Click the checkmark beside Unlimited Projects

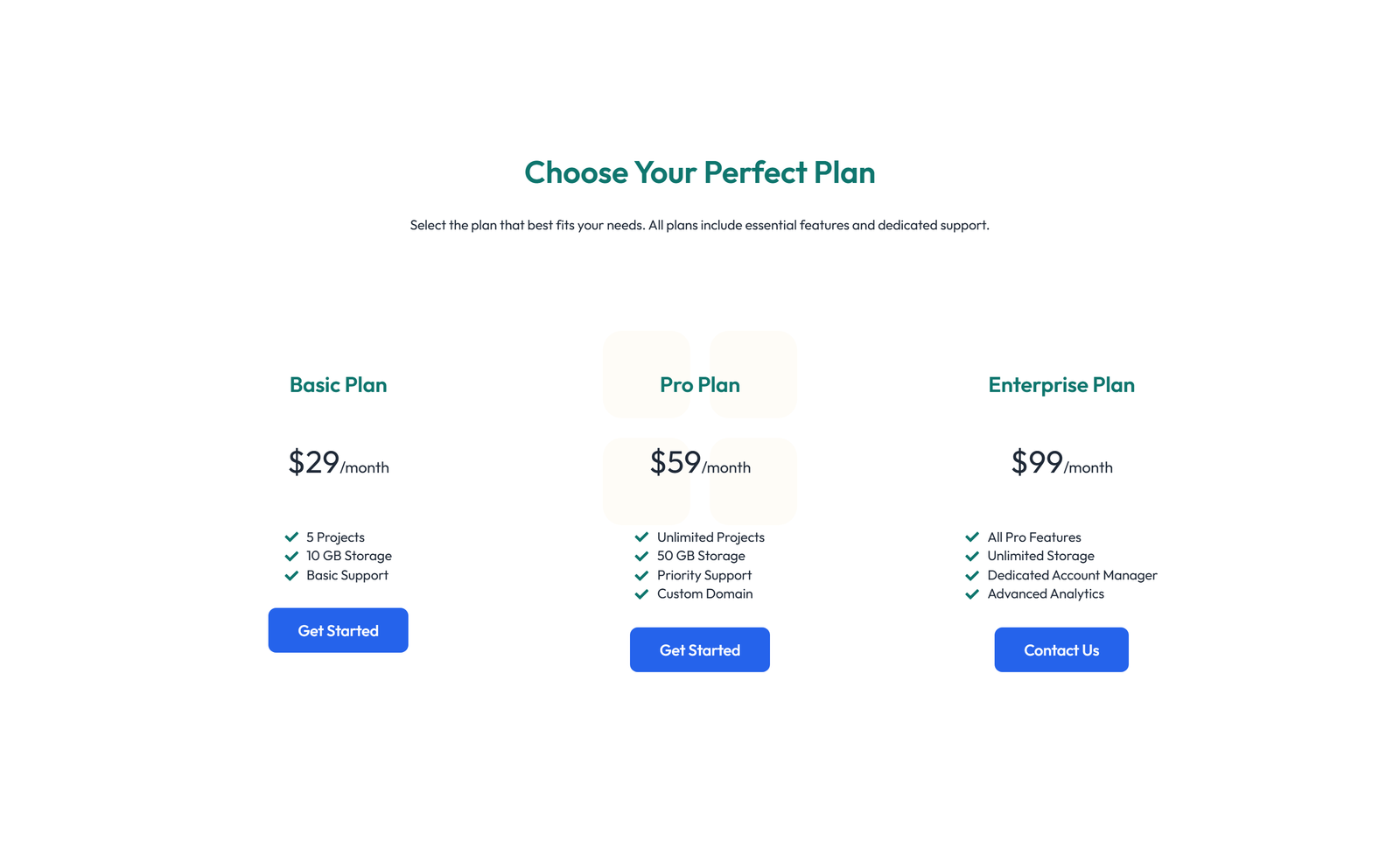tap(641, 537)
